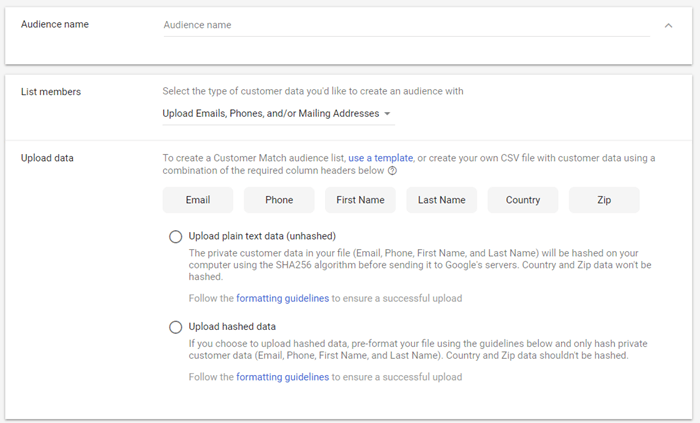Click the Zip column header chip

point(604,200)
